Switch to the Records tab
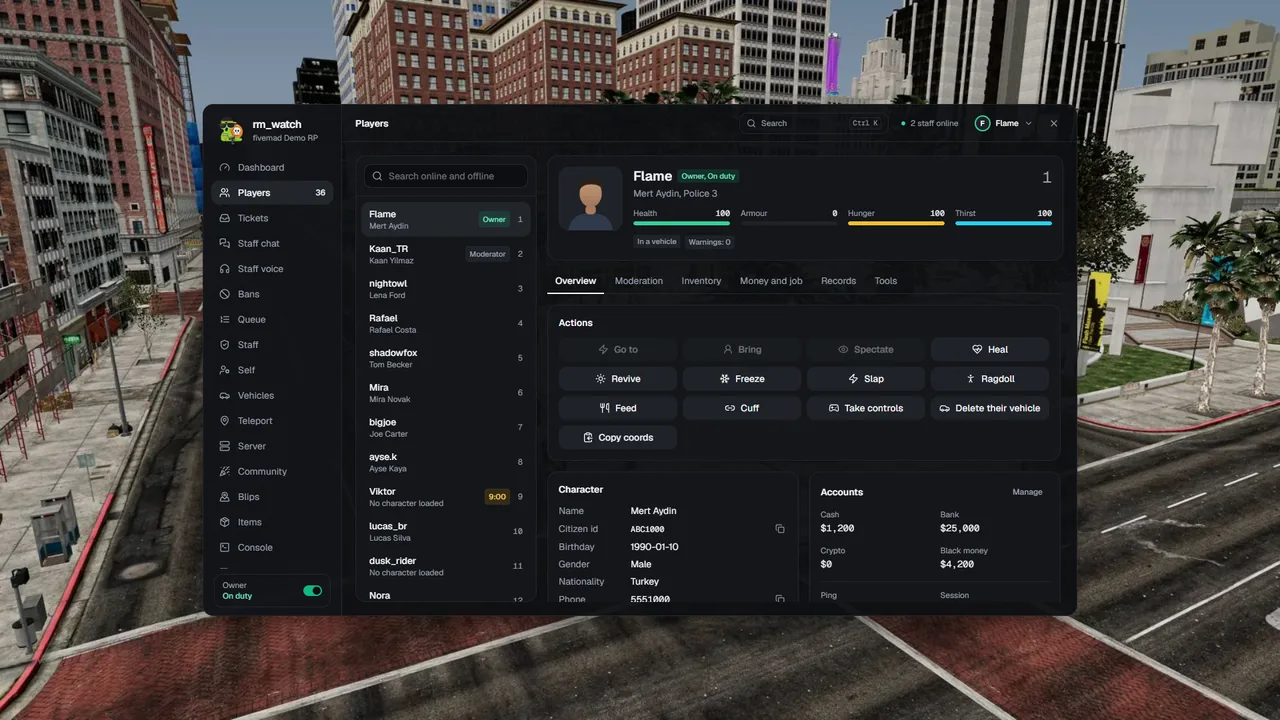This screenshot has height=720, width=1280. 838,281
